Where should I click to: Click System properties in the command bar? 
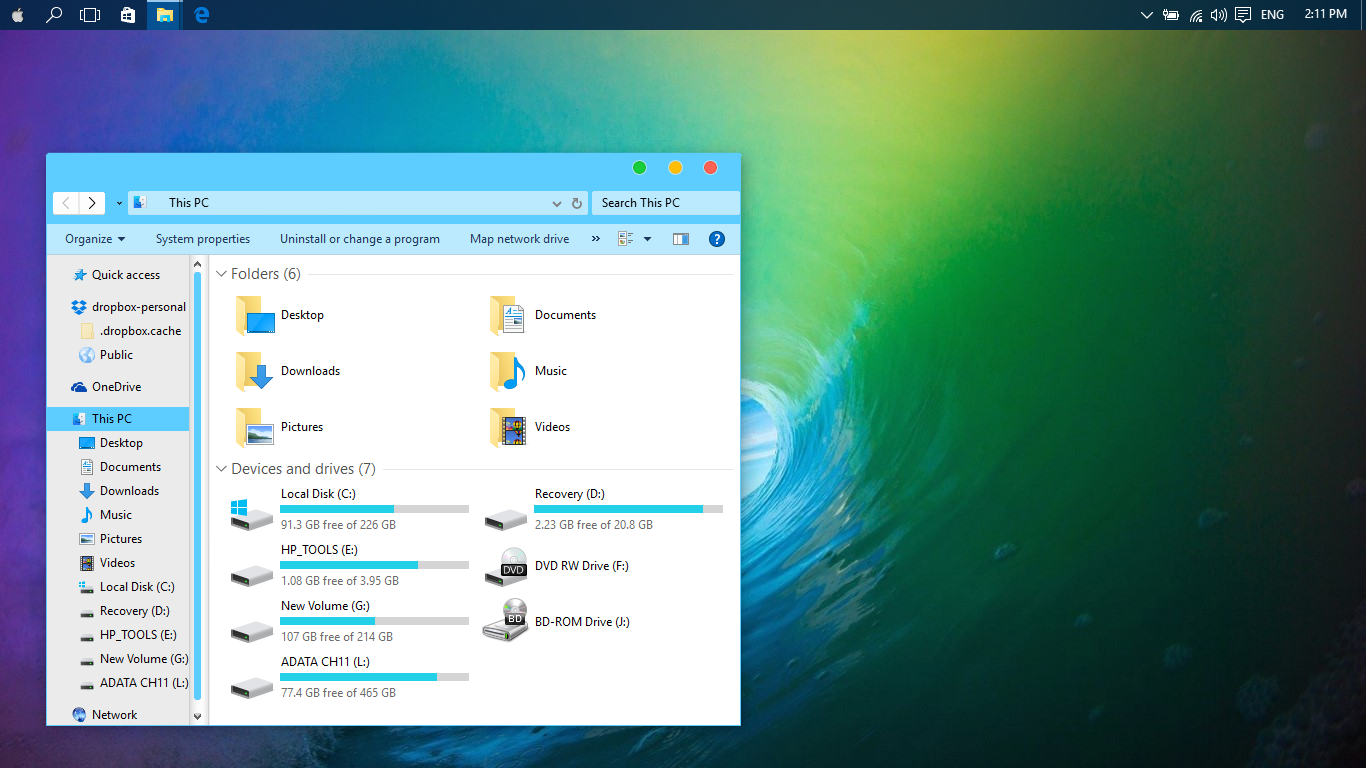tap(203, 238)
